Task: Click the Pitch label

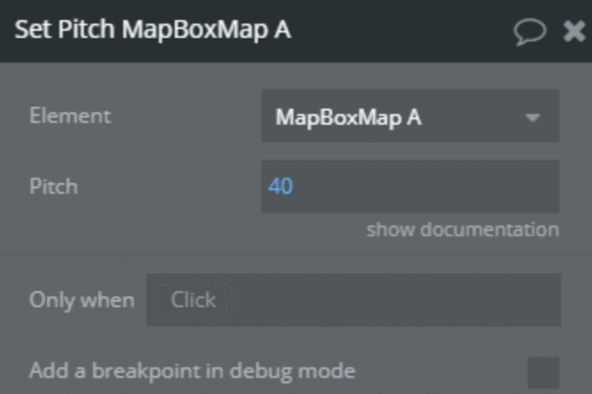Action: [x=54, y=186]
